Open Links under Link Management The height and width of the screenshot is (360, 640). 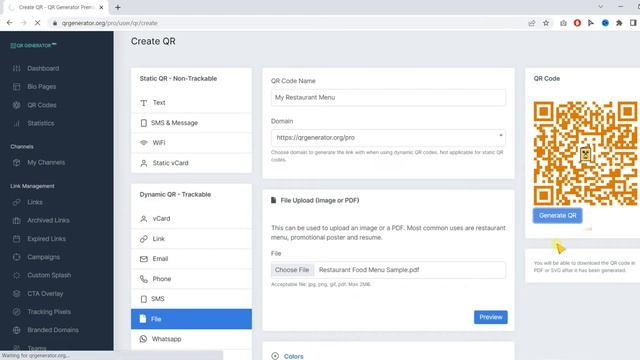tap(35, 202)
